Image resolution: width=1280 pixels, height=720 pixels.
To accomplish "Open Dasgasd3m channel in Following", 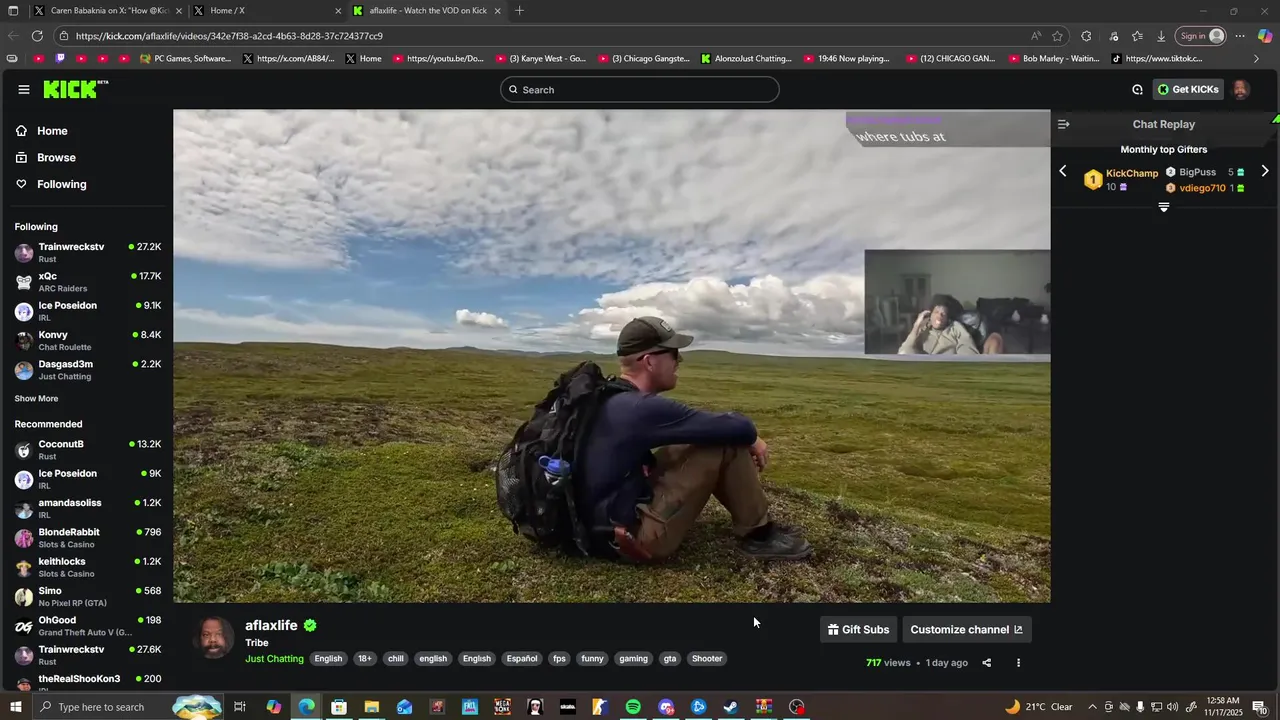I will pyautogui.click(x=88, y=370).
